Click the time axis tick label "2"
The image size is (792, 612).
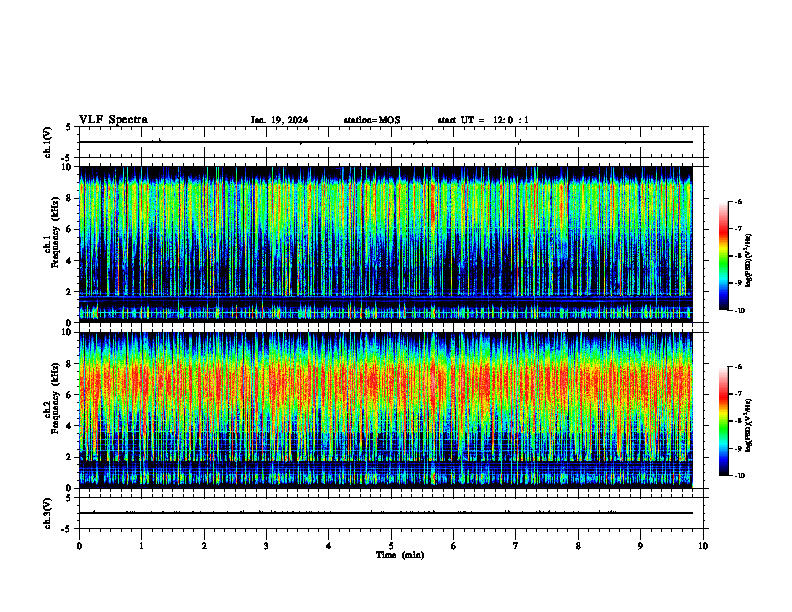coord(204,546)
